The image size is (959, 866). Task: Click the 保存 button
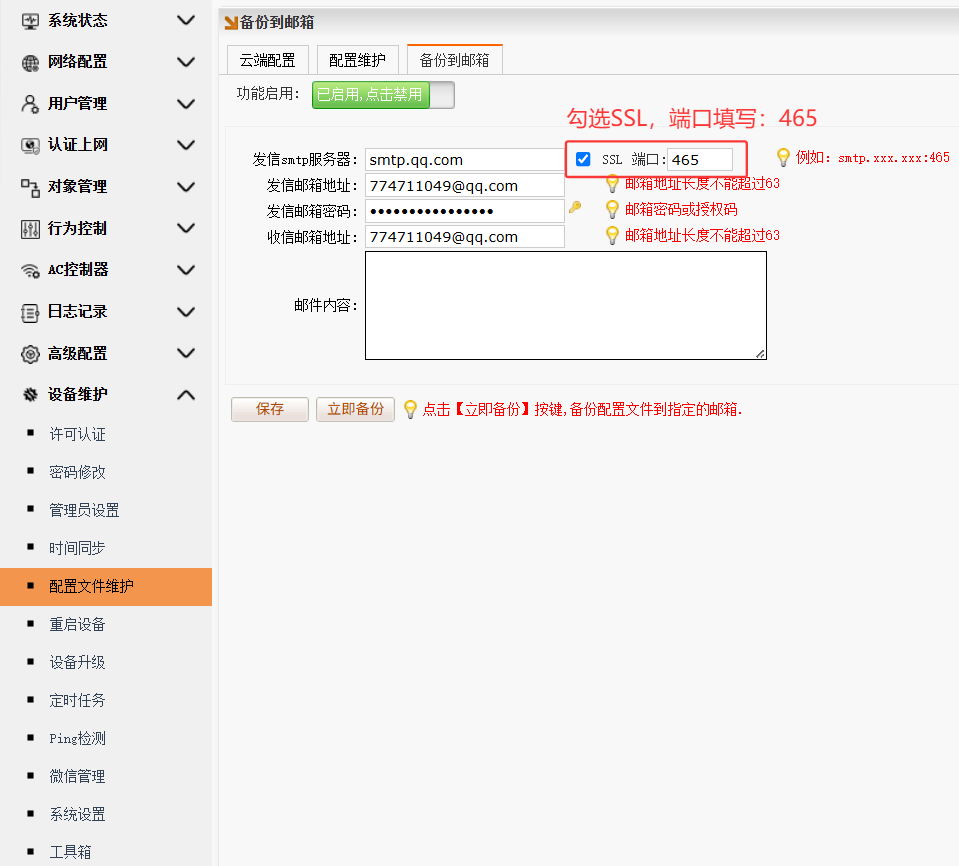[x=270, y=409]
